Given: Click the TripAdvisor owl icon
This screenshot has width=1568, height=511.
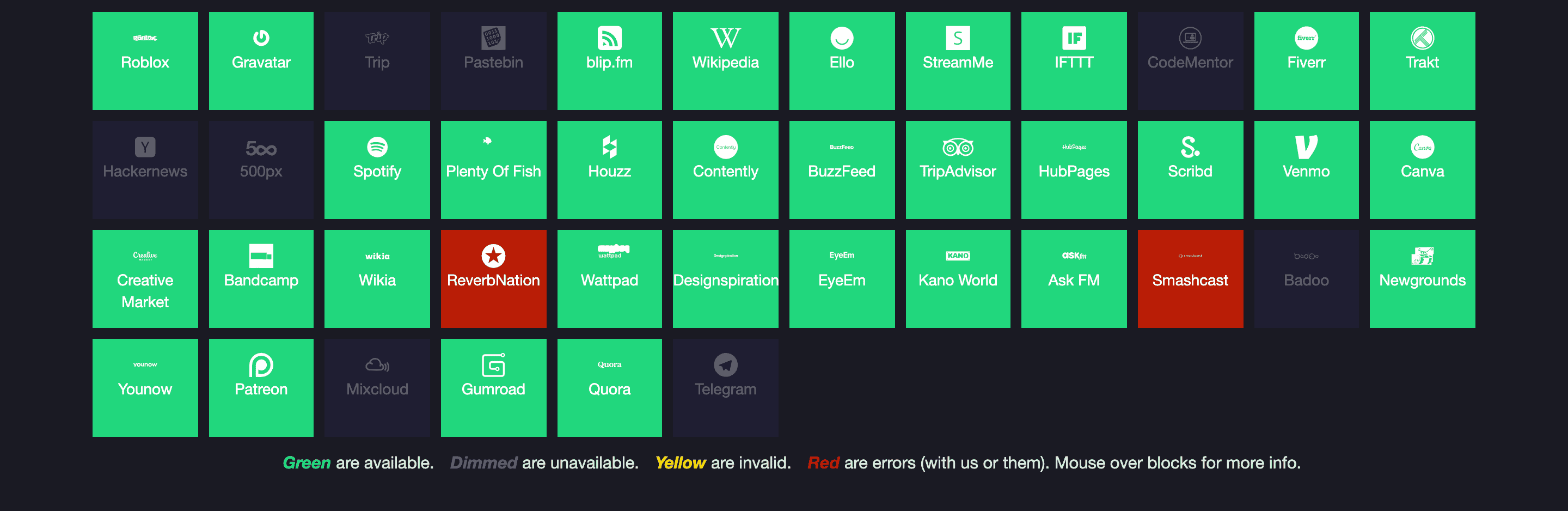Looking at the screenshot, I should tap(957, 147).
